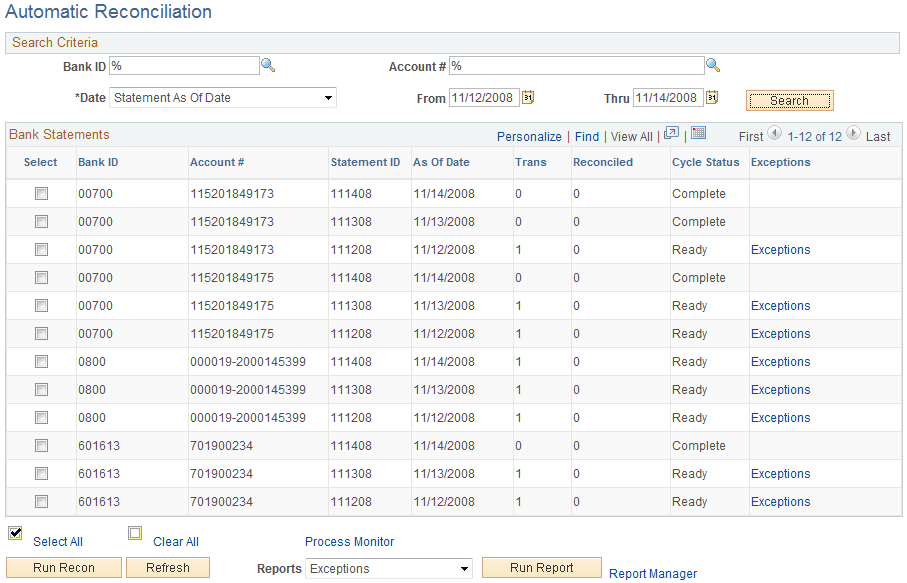The image size is (907, 583).
Task: Open the Process Monitor link
Action: pos(349,541)
